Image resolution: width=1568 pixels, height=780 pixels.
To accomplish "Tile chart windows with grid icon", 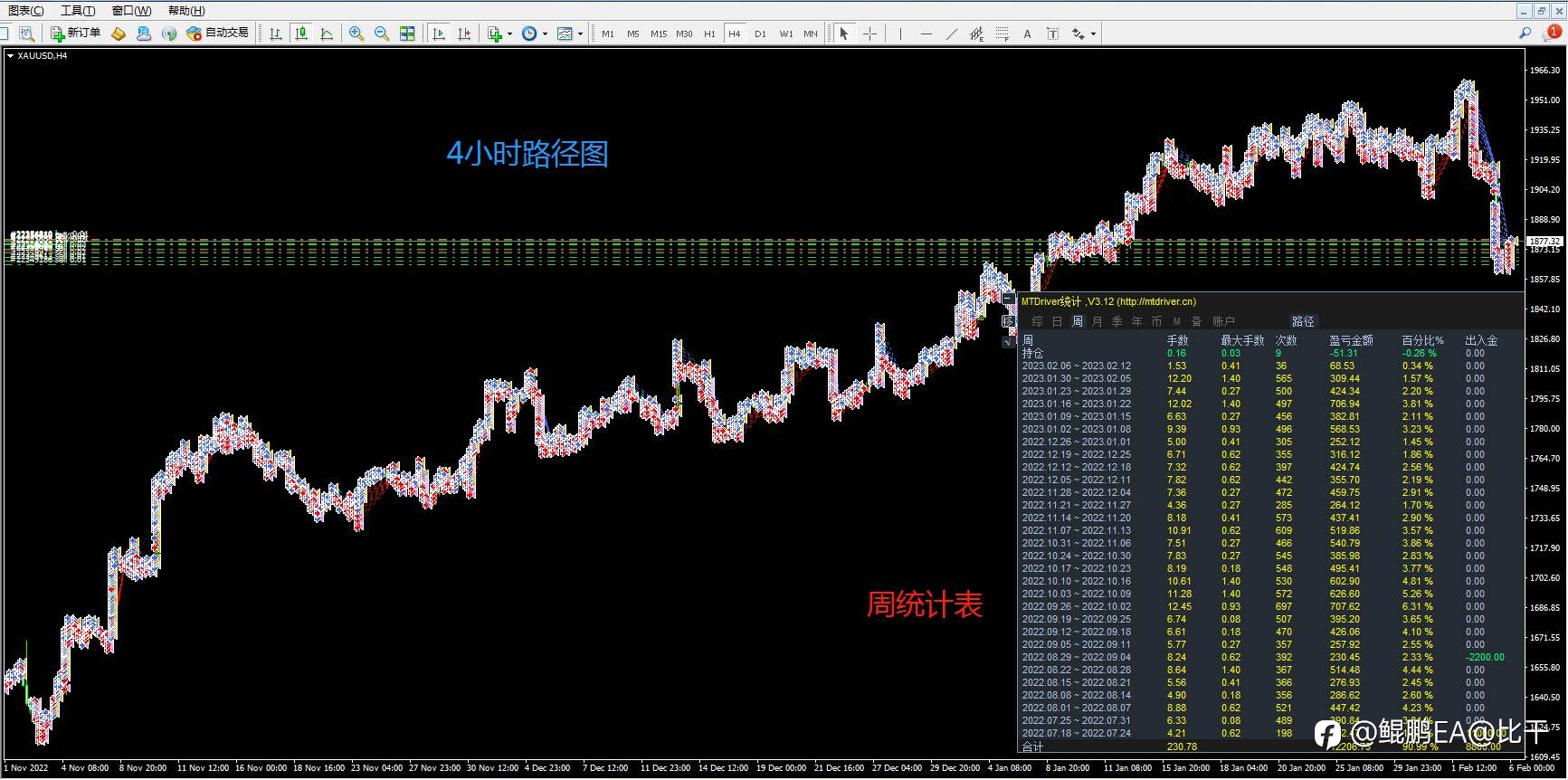I will (407, 33).
